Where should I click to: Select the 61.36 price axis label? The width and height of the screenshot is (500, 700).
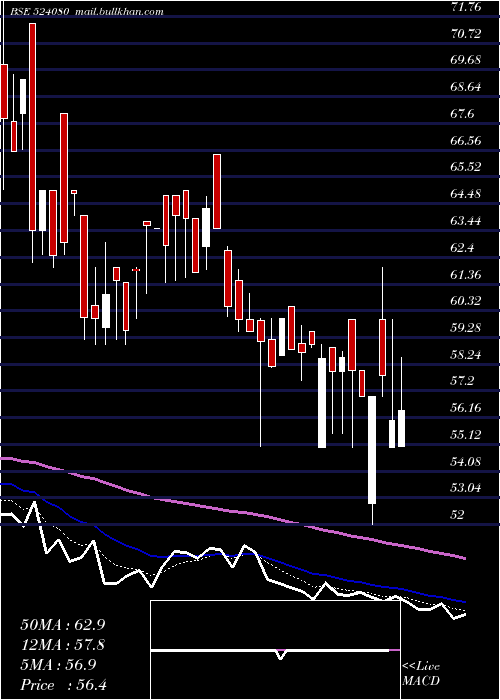[466, 274]
